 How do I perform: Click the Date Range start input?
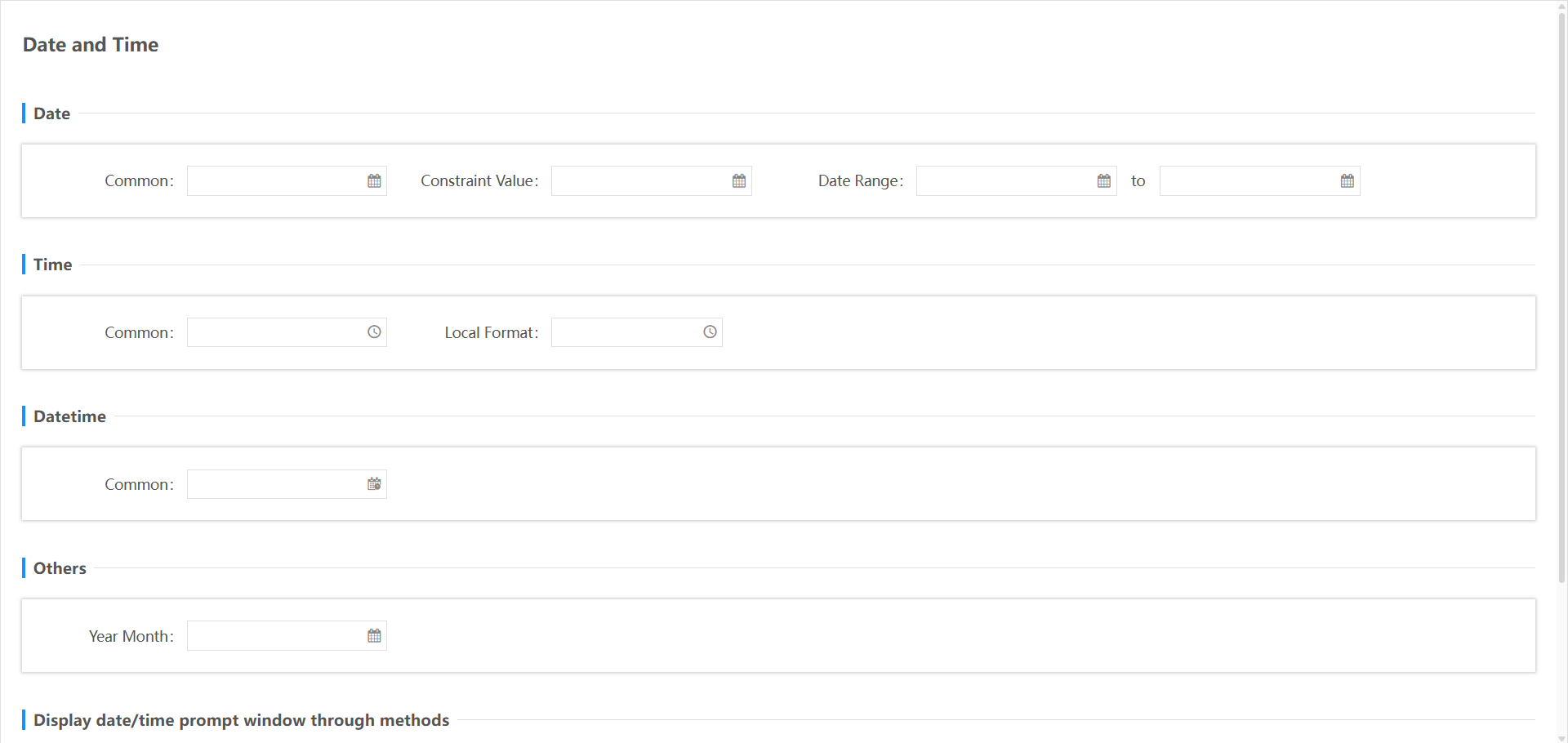tap(1017, 181)
